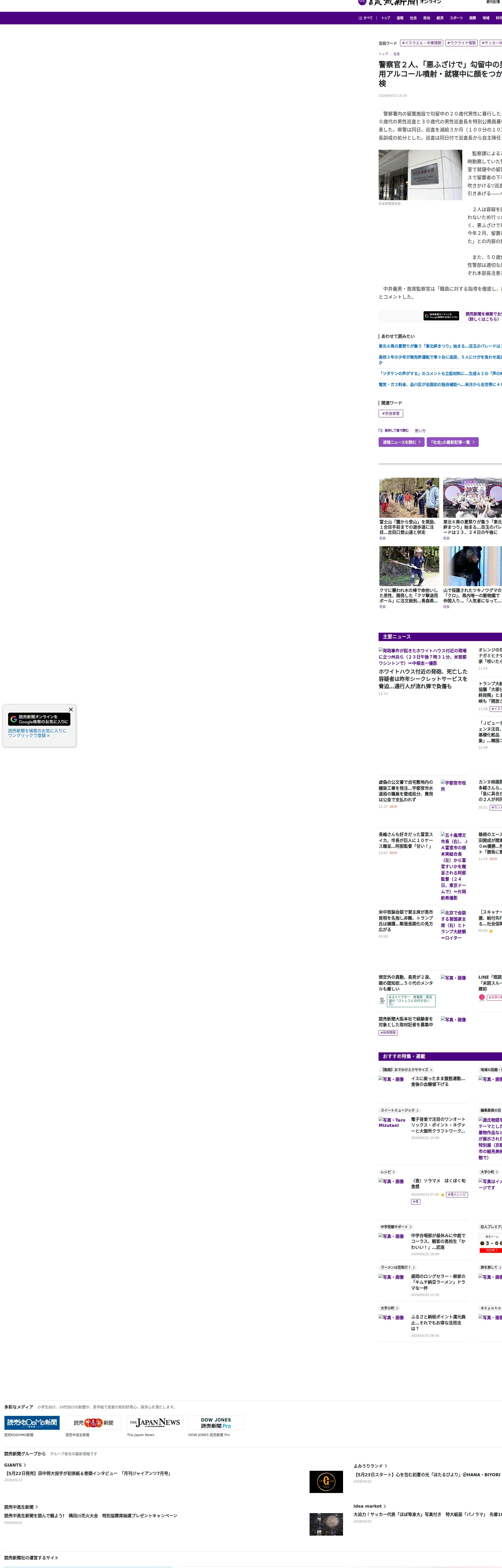The width and height of the screenshot is (502, 1568).
Task: Close the Google favorites popup
Action: [x=71, y=709]
